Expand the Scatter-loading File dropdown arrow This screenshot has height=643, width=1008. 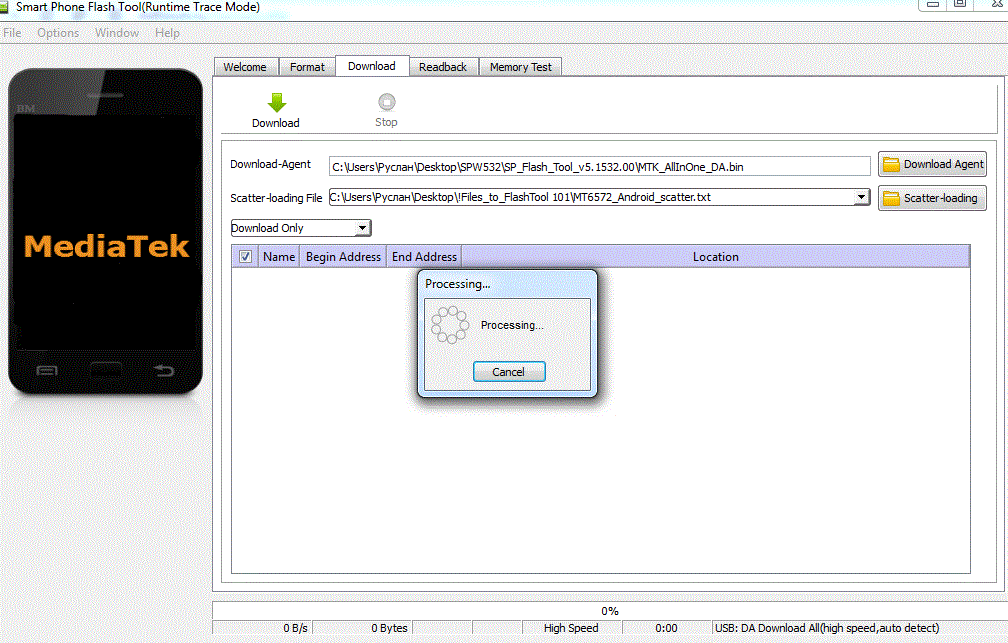862,198
